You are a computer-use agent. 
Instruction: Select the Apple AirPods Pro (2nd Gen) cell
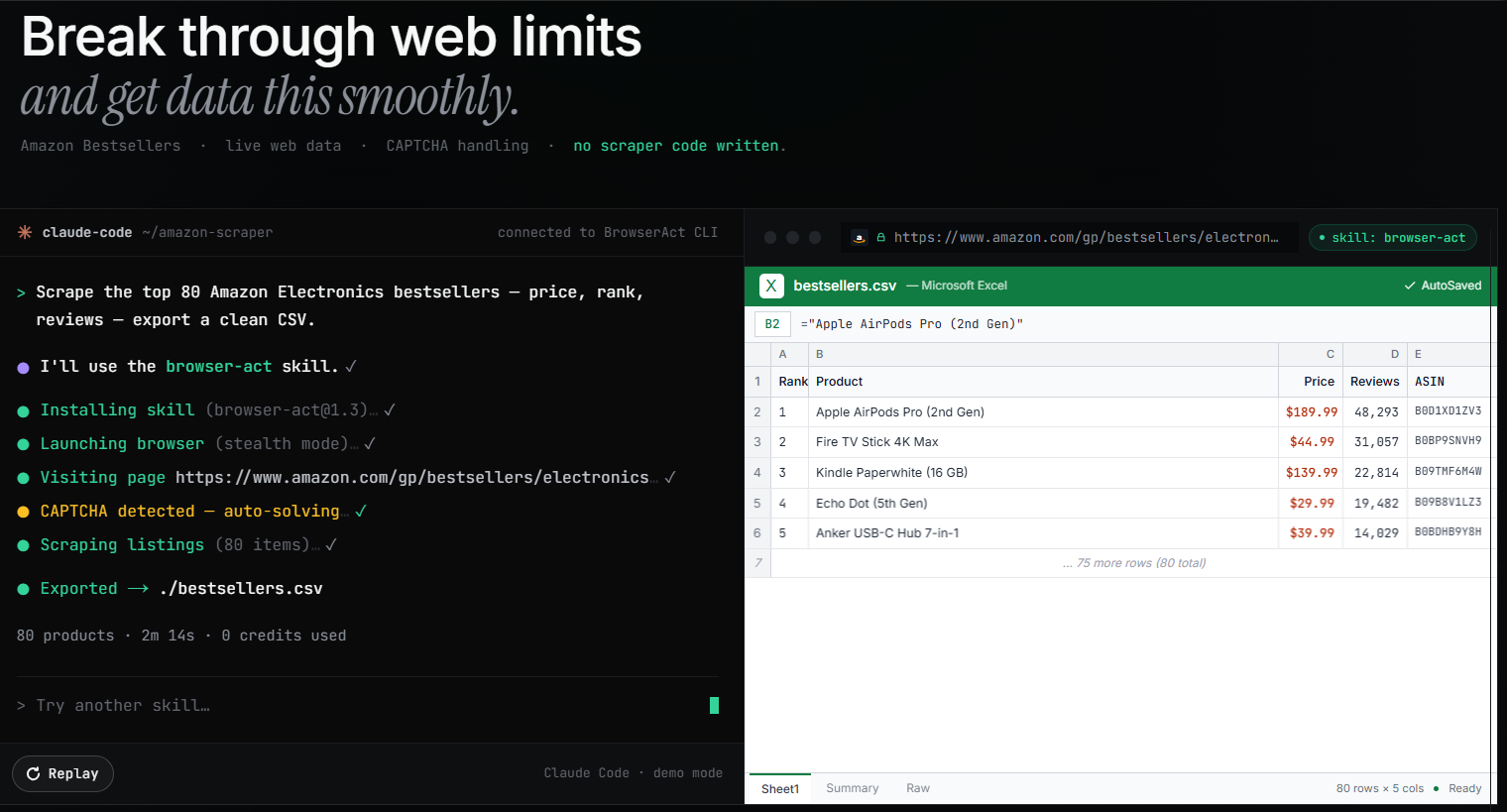(1044, 412)
